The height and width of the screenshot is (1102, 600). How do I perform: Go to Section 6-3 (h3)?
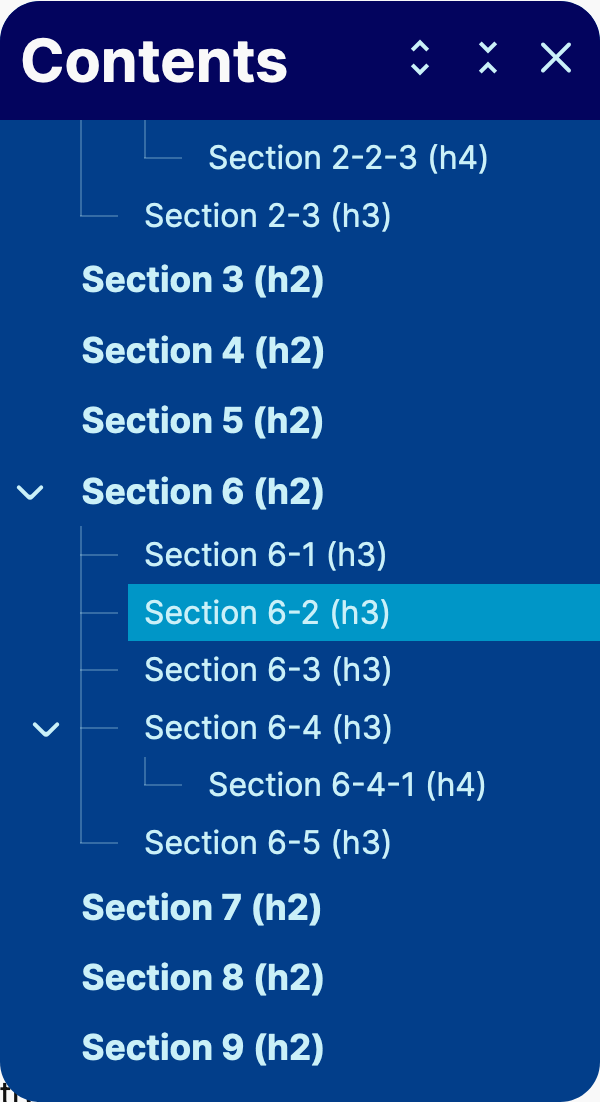[x=267, y=670]
